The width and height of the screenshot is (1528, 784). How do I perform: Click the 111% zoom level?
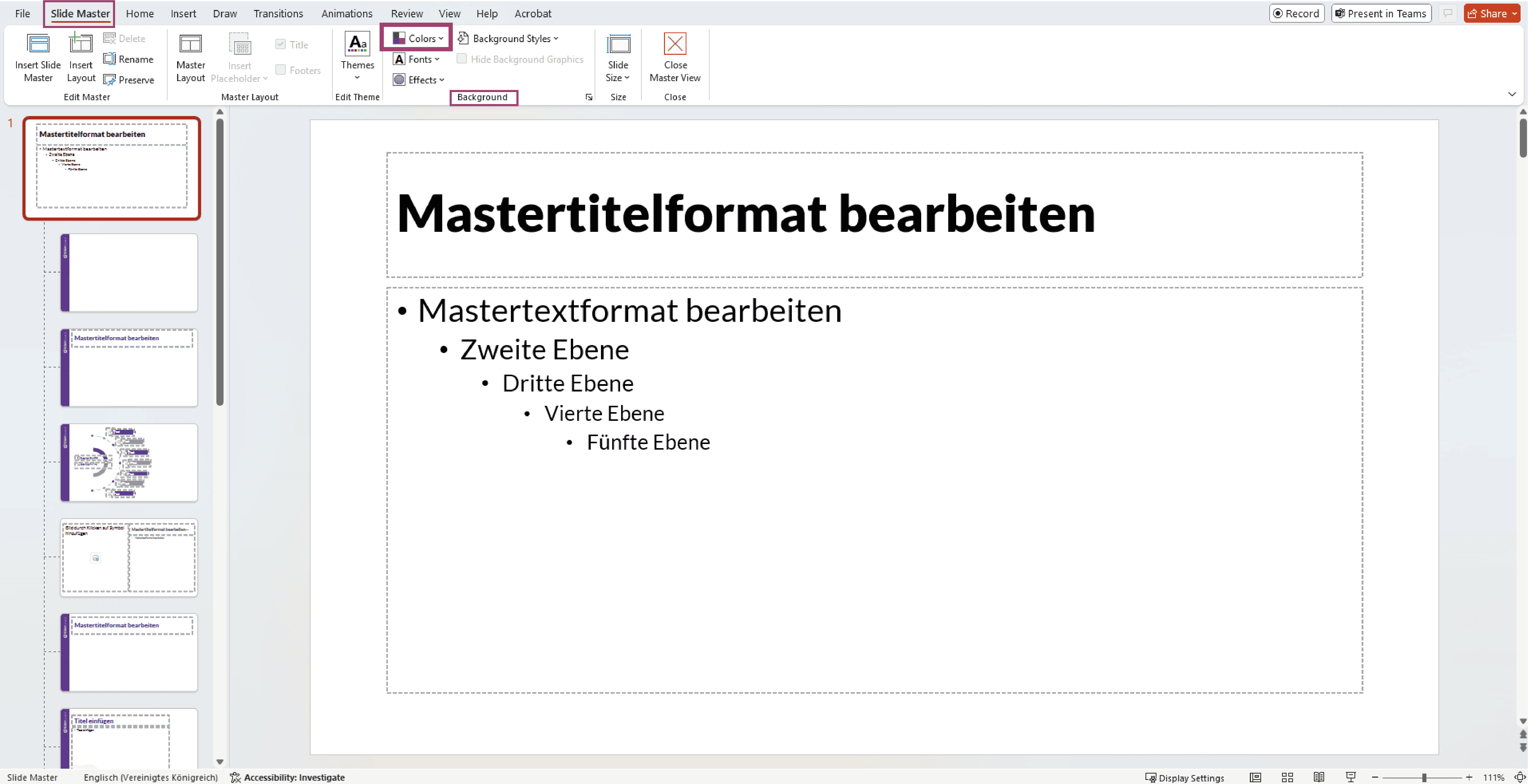point(1493,777)
